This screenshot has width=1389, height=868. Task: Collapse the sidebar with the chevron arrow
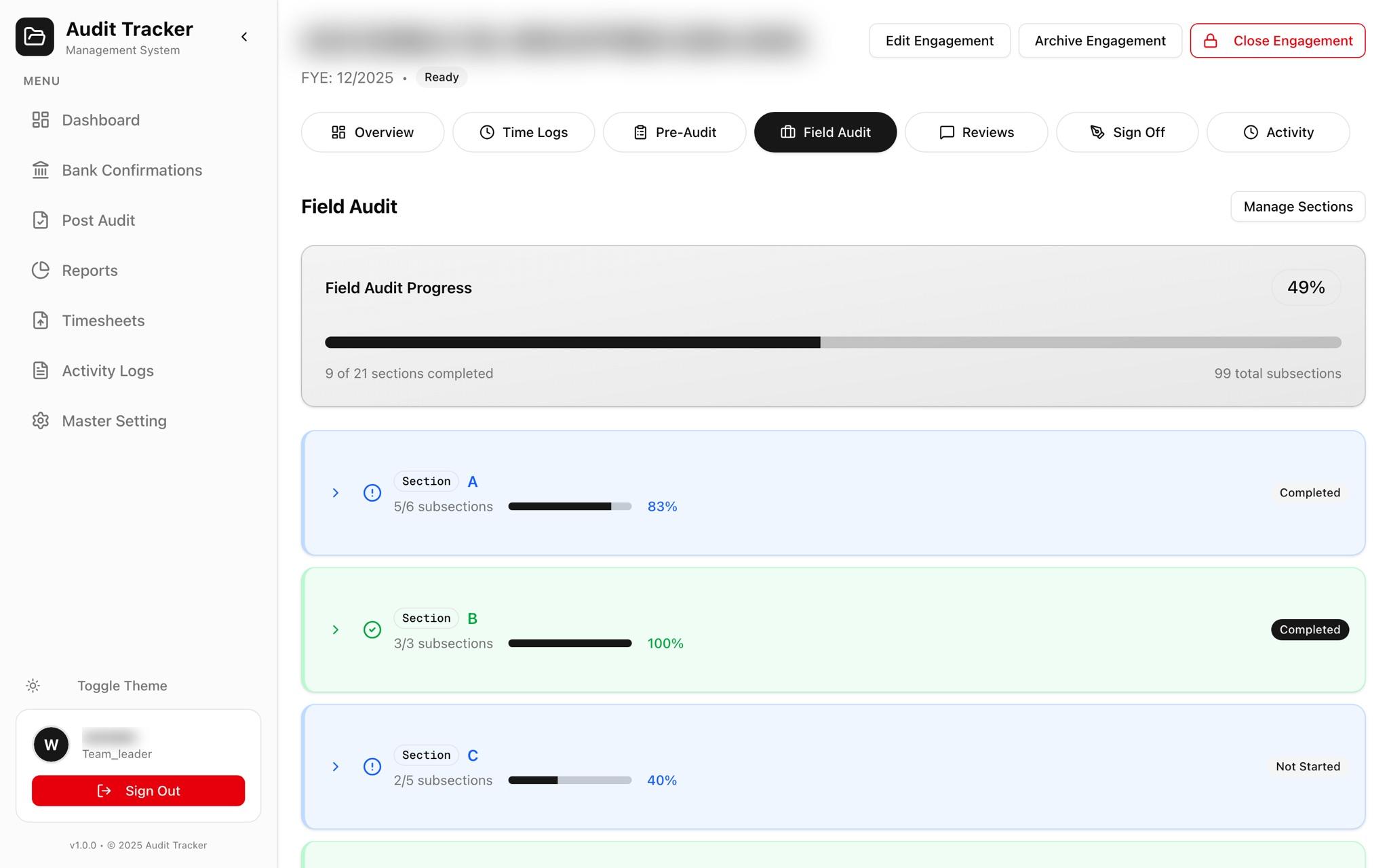tap(244, 37)
